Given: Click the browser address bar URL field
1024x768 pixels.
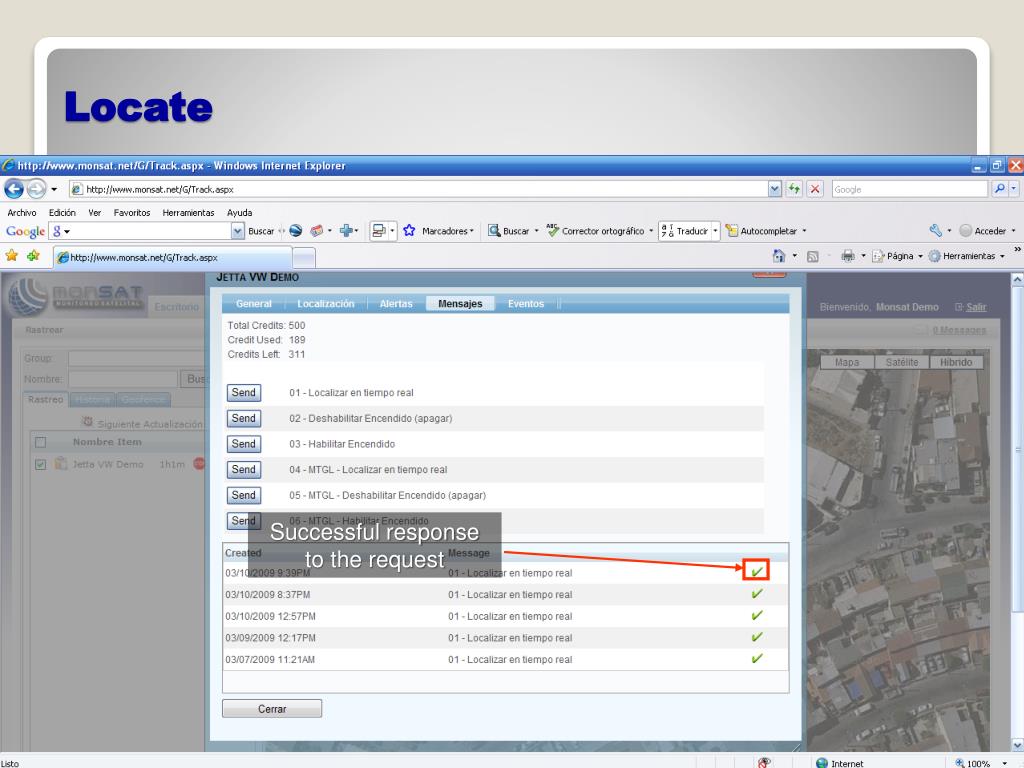Looking at the screenshot, I should point(419,189).
